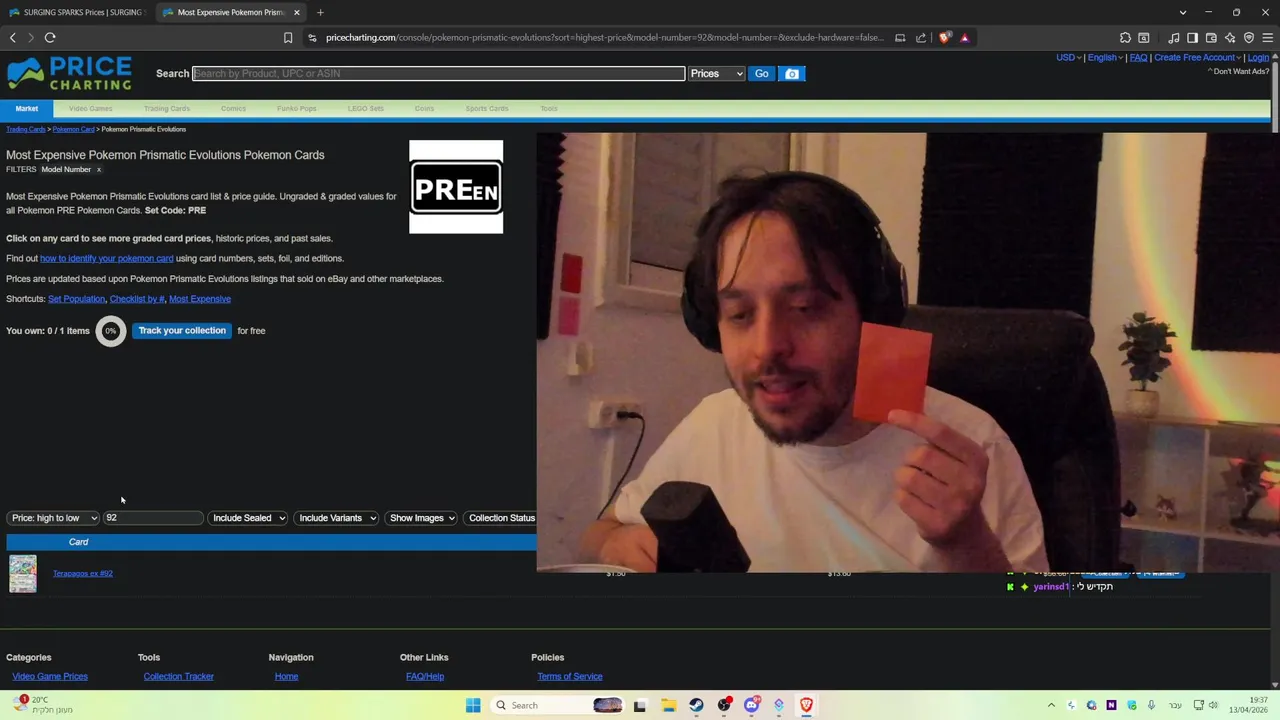Open the Windows Start menu
Viewport: 1280px width, 720px height.
point(473,705)
